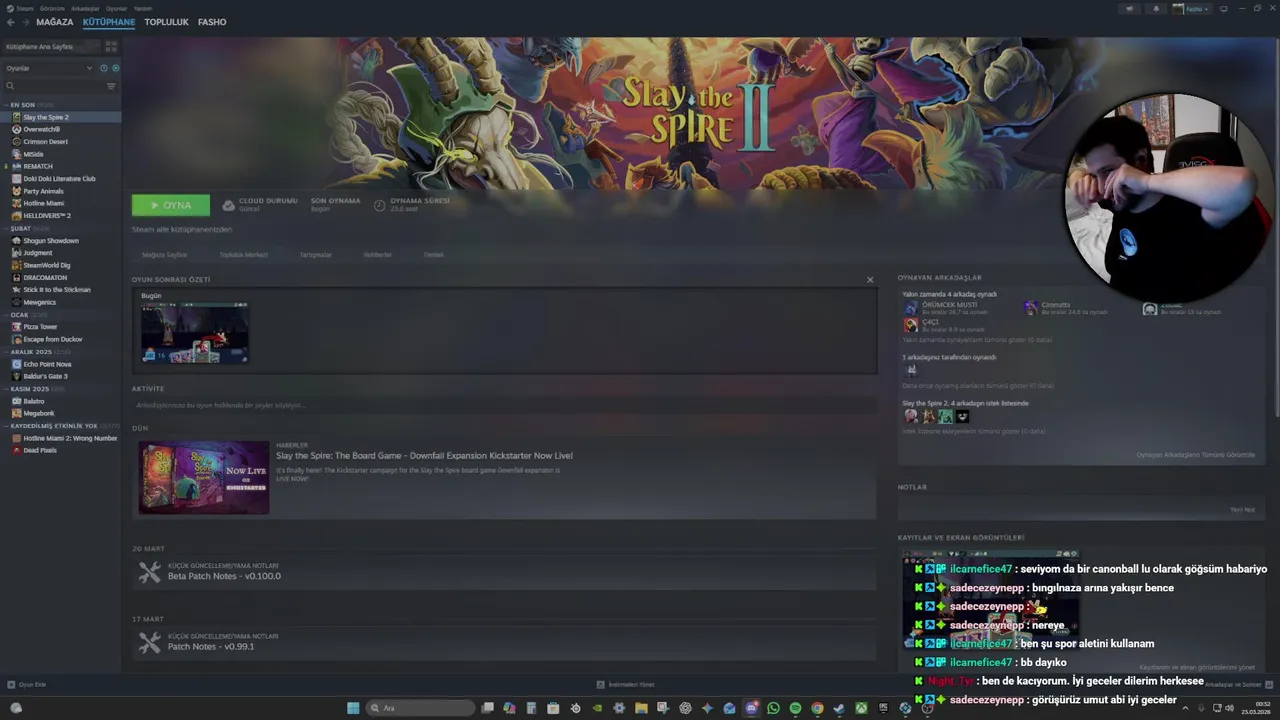1280x720 pixels.
Task: Open the FASHO profile tab
Action: (x=212, y=22)
